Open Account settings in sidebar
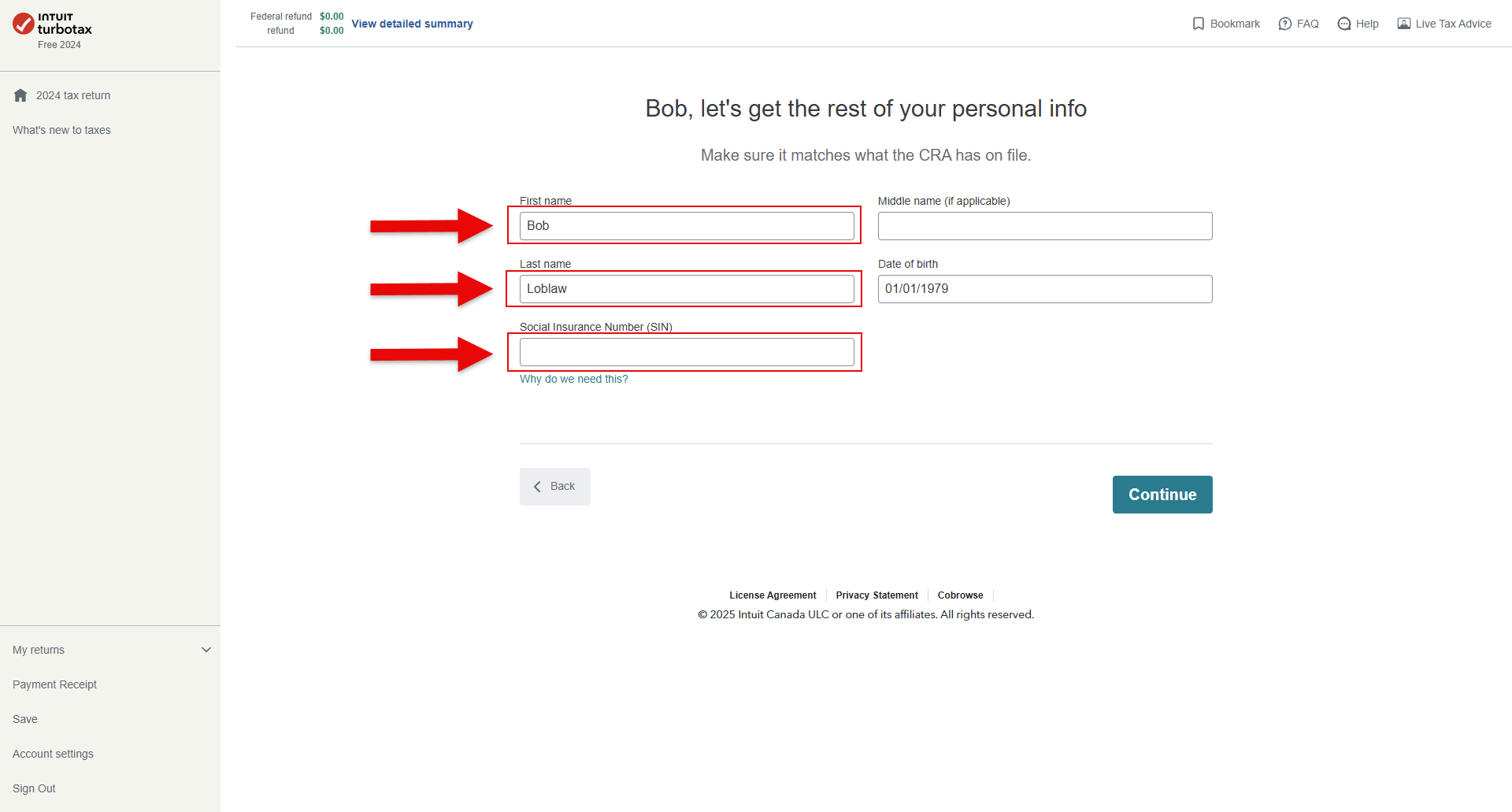 [53, 754]
